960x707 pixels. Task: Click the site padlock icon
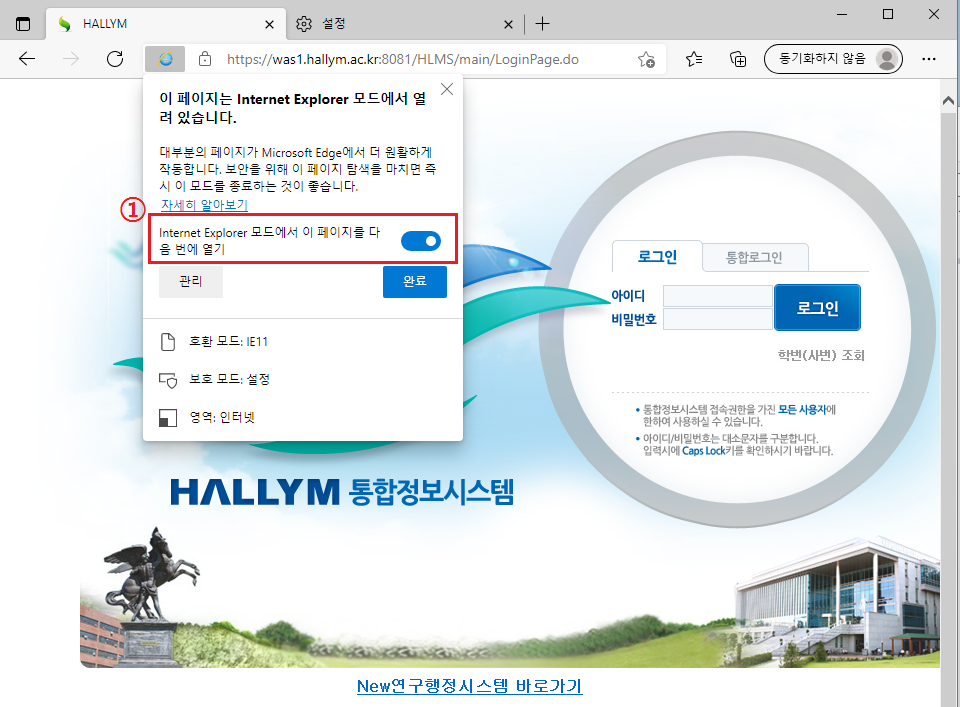205,59
